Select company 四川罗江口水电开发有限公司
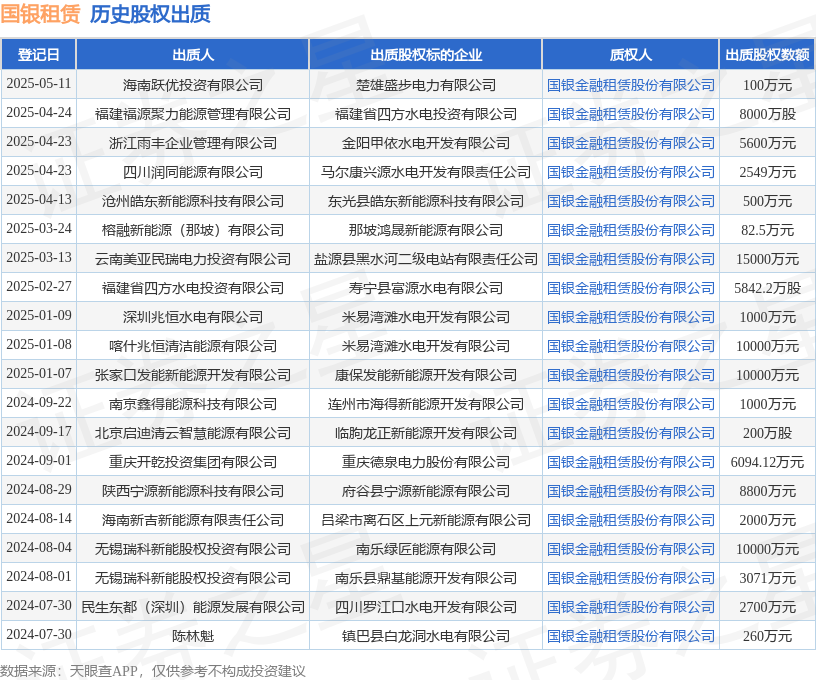Image resolution: width=816 pixels, height=680 pixels. [x=426, y=607]
